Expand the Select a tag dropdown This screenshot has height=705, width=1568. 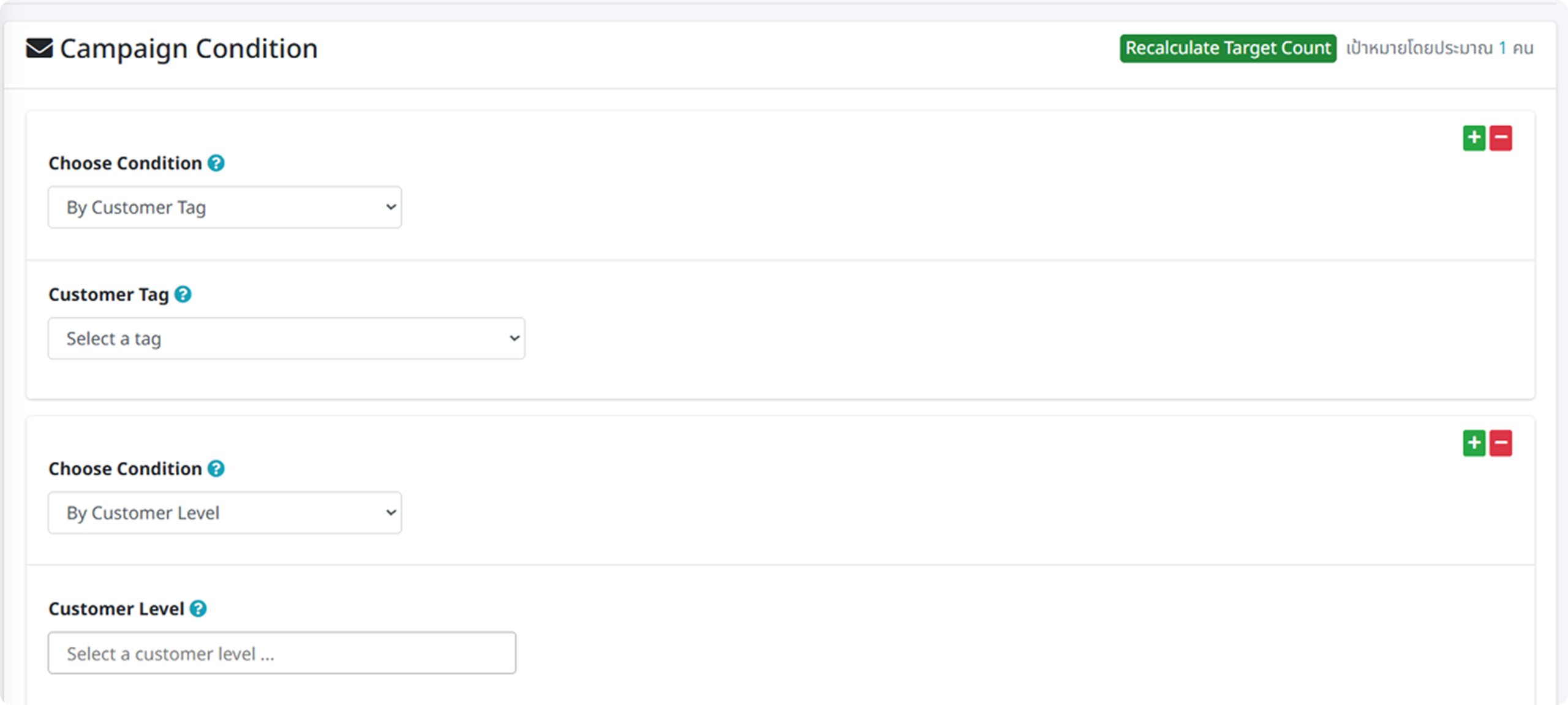286,339
